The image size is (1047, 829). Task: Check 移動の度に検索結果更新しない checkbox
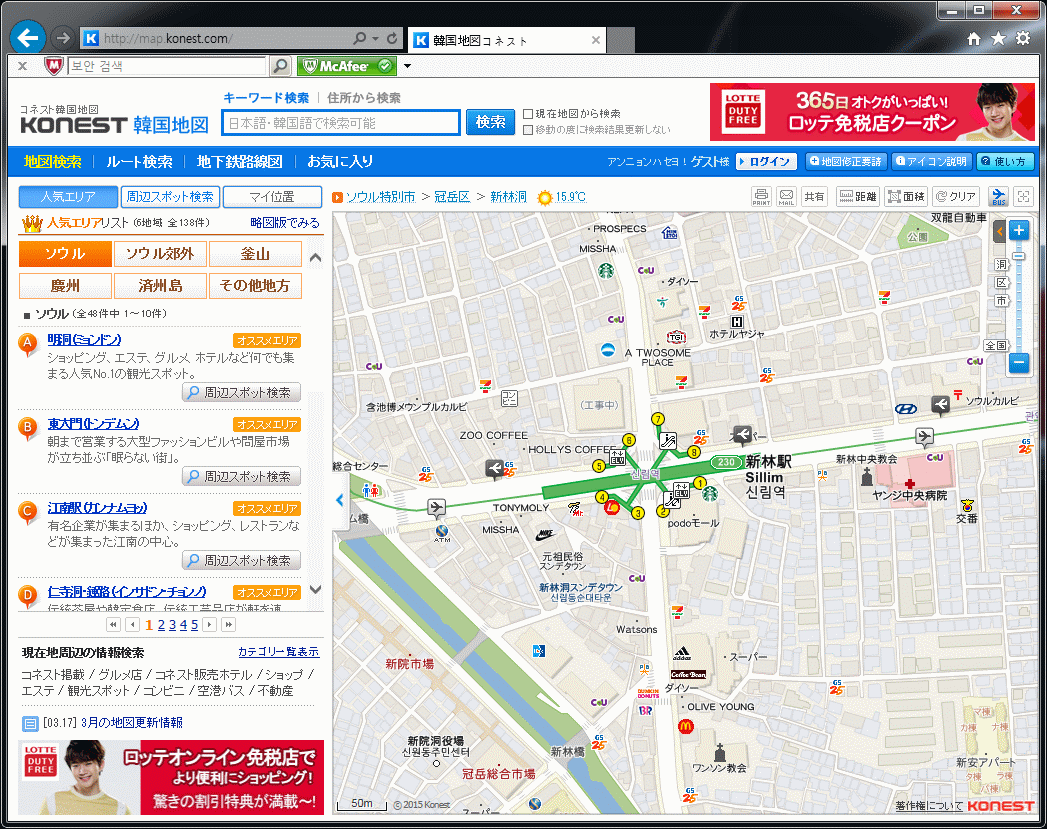coord(528,129)
